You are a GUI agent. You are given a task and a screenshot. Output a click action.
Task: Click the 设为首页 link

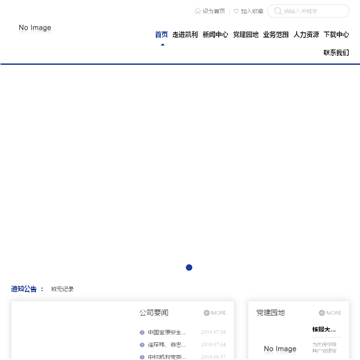click(214, 11)
